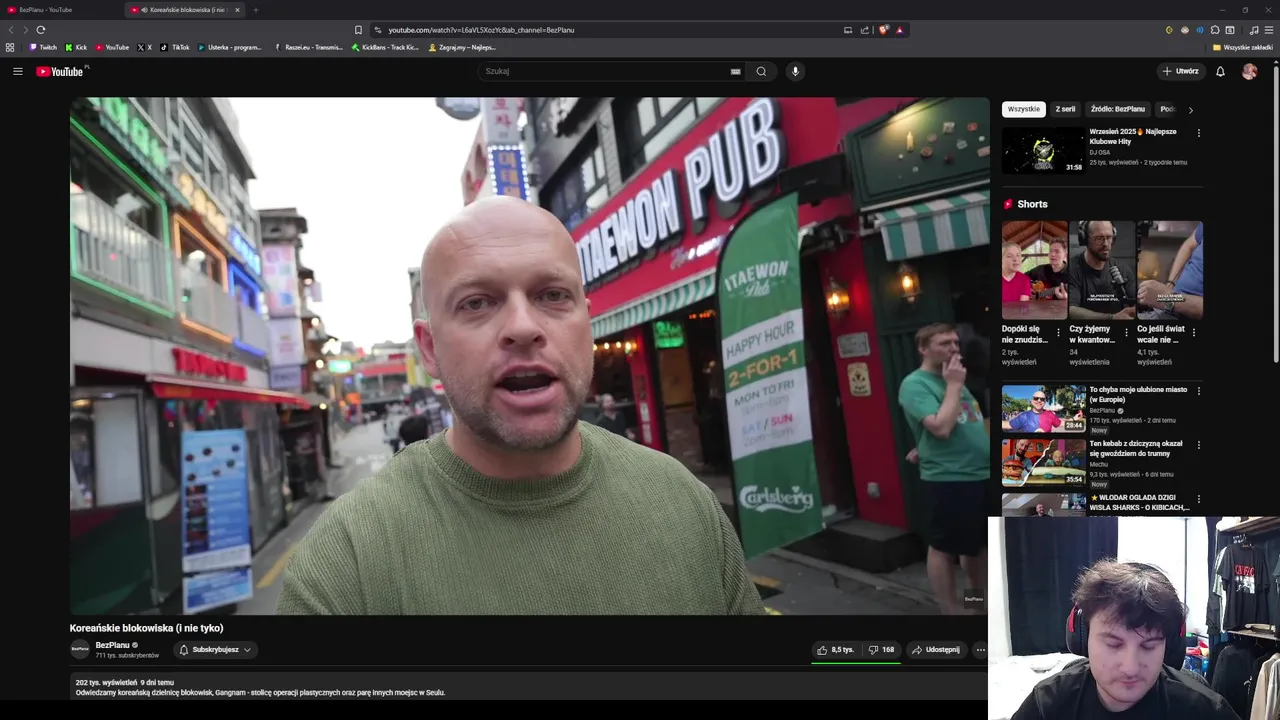Open the Wrzesień 2025 Najlepsze Klubowe Hity thumbnail
Screen dimensions: 1280x720
click(1043, 150)
